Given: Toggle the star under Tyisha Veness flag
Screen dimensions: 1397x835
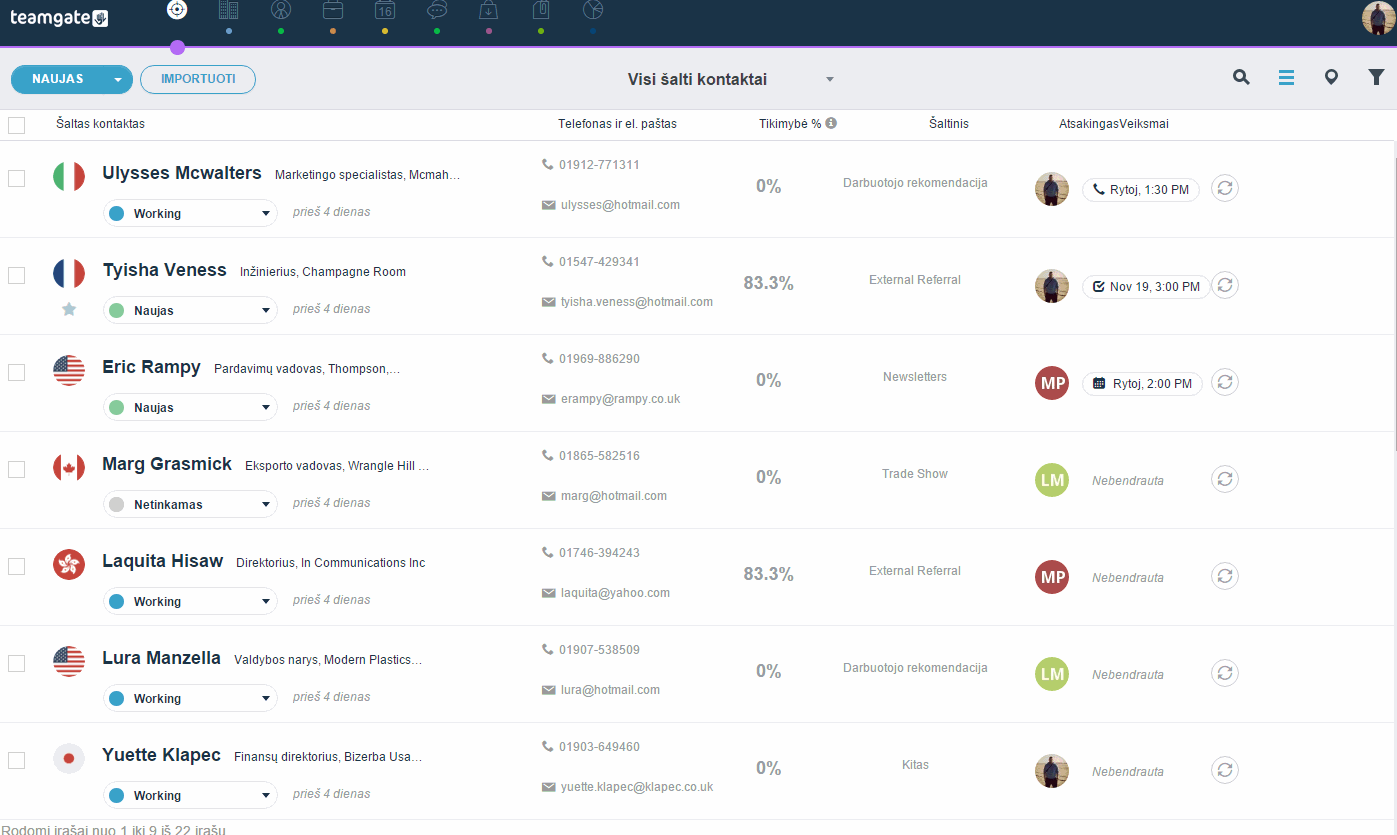Looking at the screenshot, I should coord(69,309).
